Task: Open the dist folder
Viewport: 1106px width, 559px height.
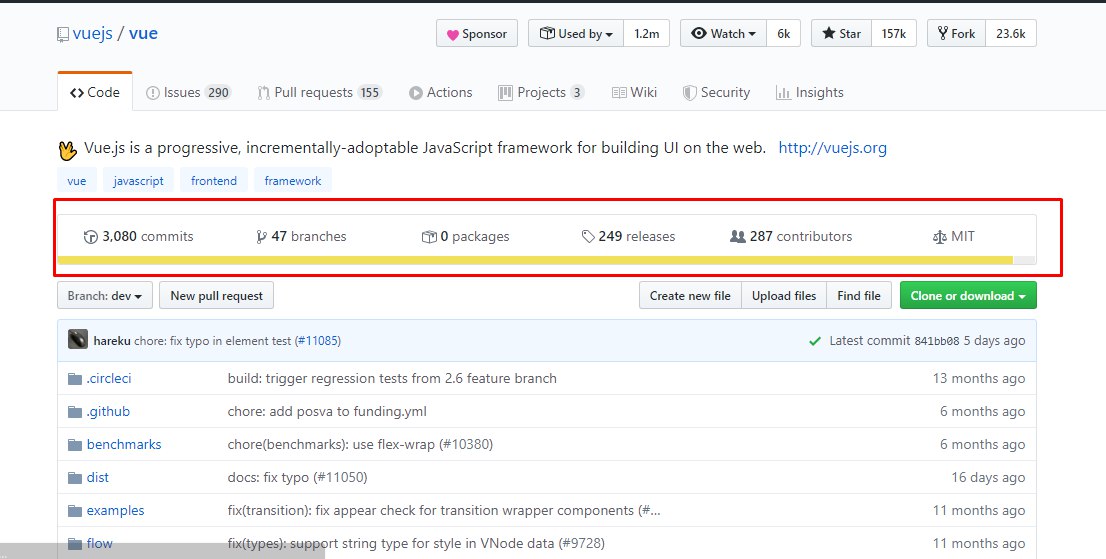Action: tap(97, 477)
